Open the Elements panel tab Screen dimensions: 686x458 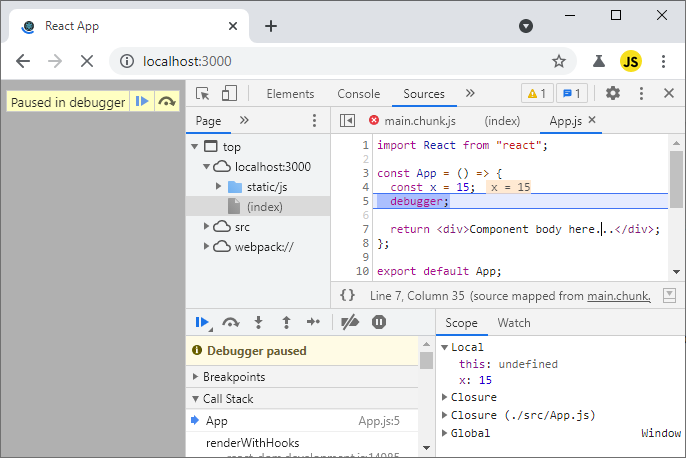point(290,94)
